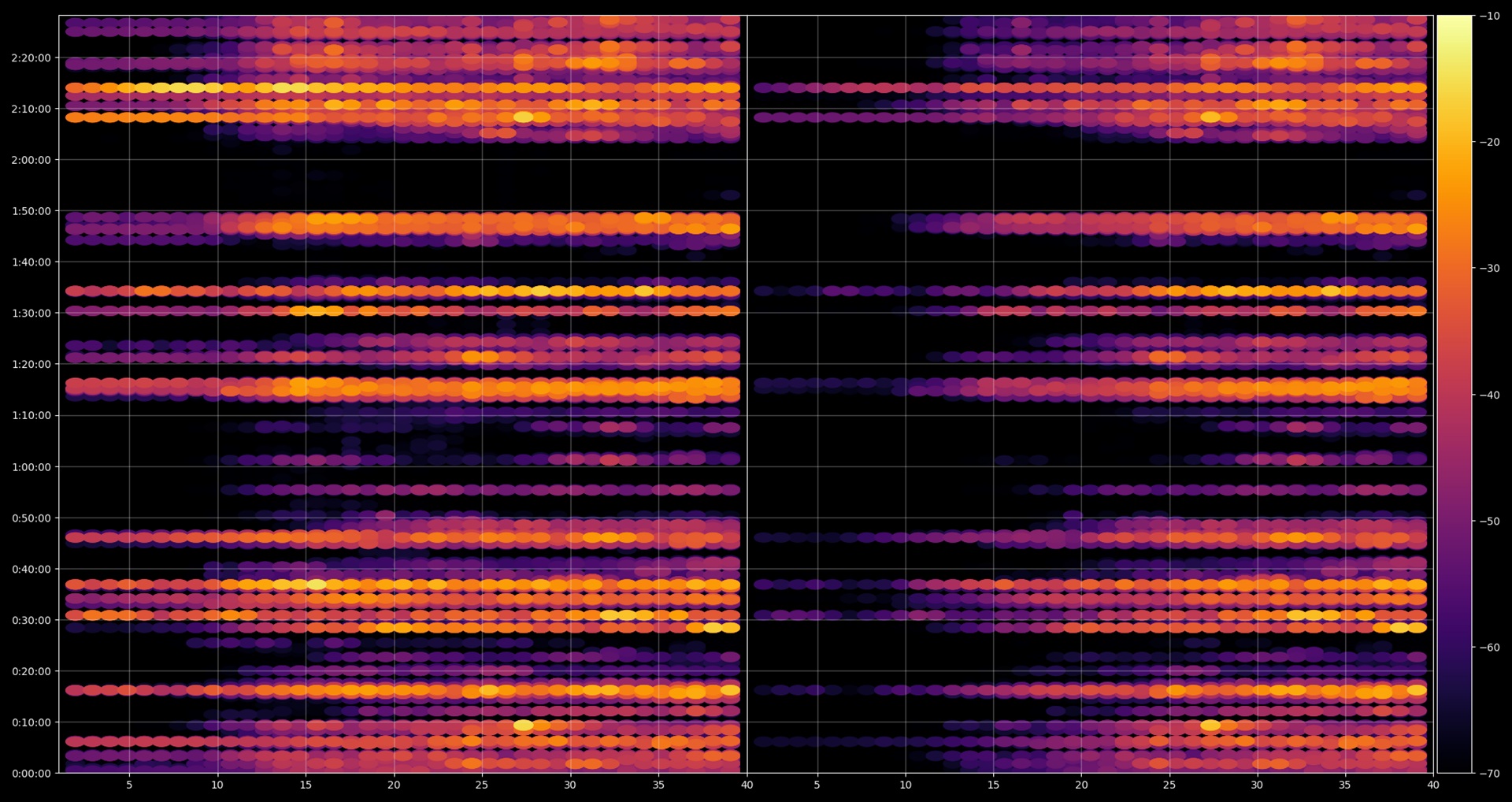Click x-axis label 5 under right heatmap
This screenshot has height=802, width=1512.
pos(817,785)
